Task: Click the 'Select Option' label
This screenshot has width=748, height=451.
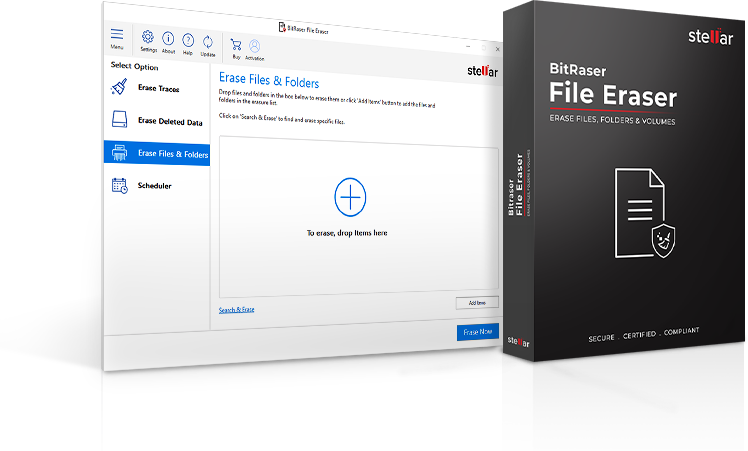Action: [135, 66]
